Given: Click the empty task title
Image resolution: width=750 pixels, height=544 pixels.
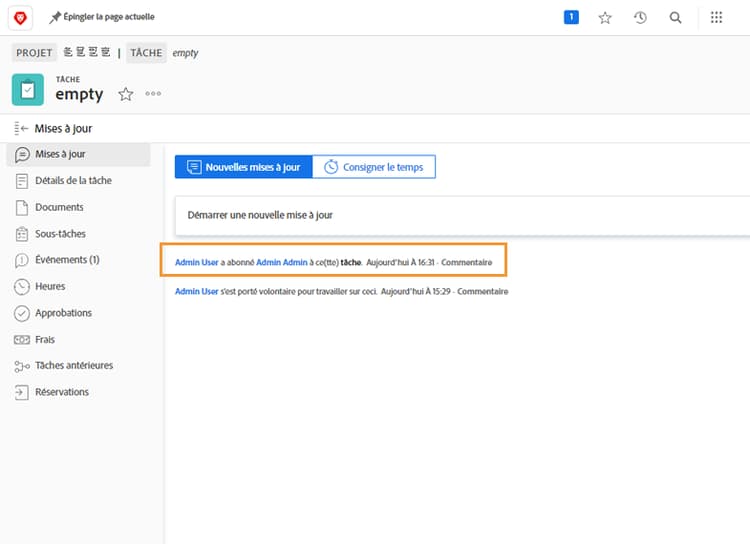Looking at the screenshot, I should pyautogui.click(x=79, y=94).
